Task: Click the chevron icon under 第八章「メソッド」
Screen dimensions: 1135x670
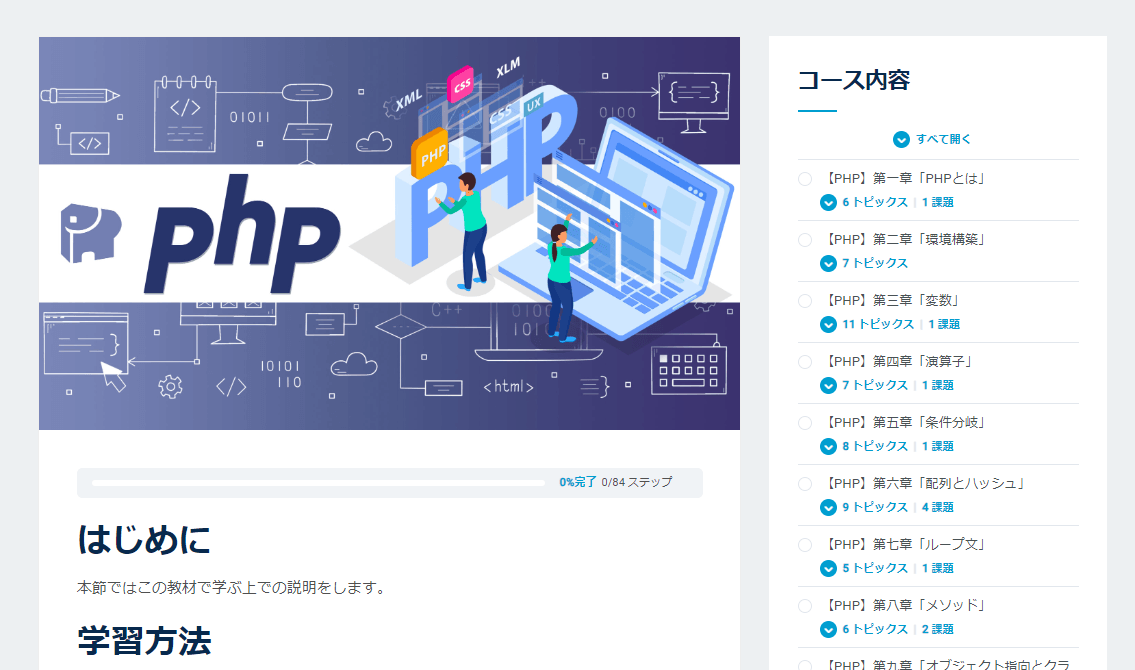Action: (x=829, y=629)
